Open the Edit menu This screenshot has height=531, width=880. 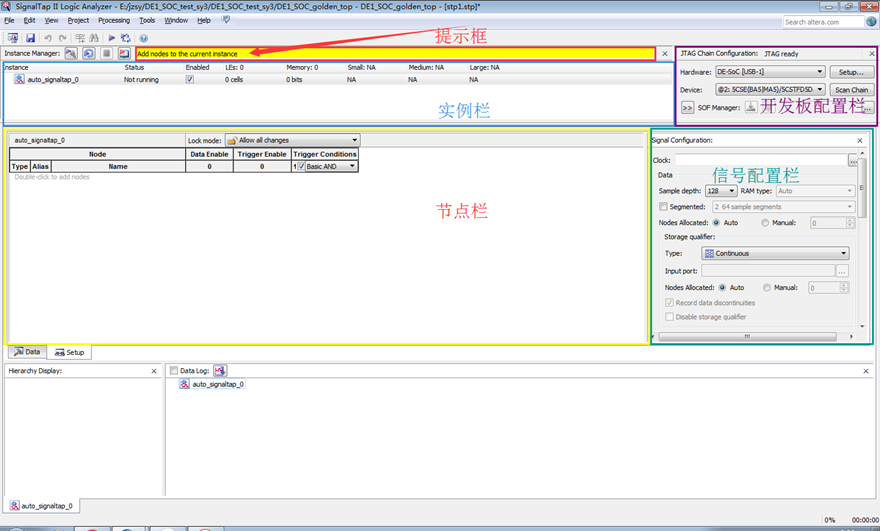[29, 20]
